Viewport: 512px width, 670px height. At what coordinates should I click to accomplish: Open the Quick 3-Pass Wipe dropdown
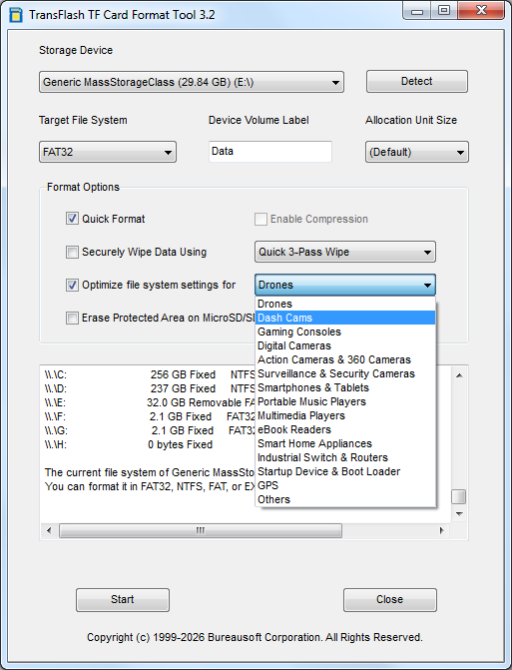coord(345,252)
